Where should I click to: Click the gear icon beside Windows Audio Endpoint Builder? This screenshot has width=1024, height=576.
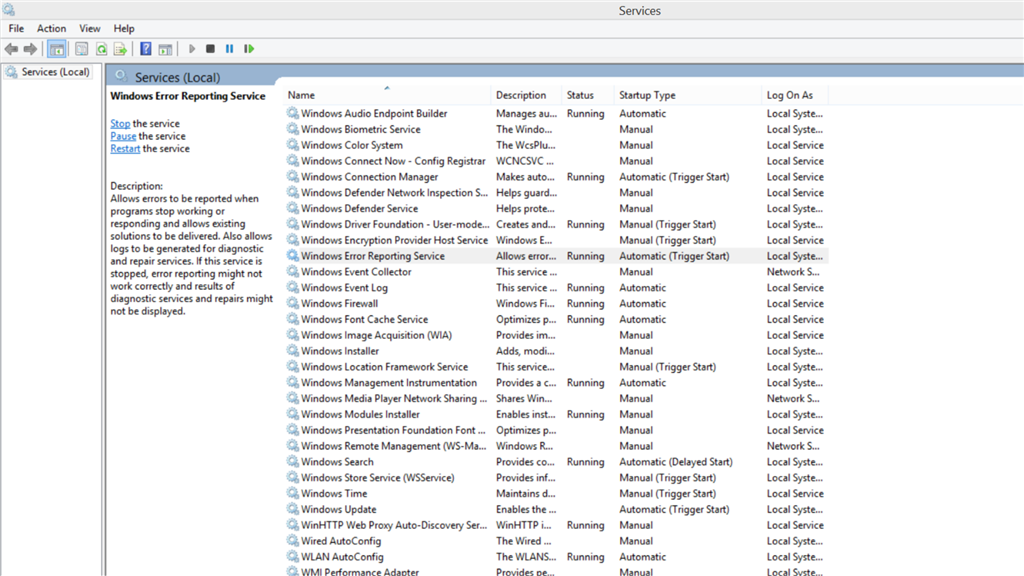point(293,113)
